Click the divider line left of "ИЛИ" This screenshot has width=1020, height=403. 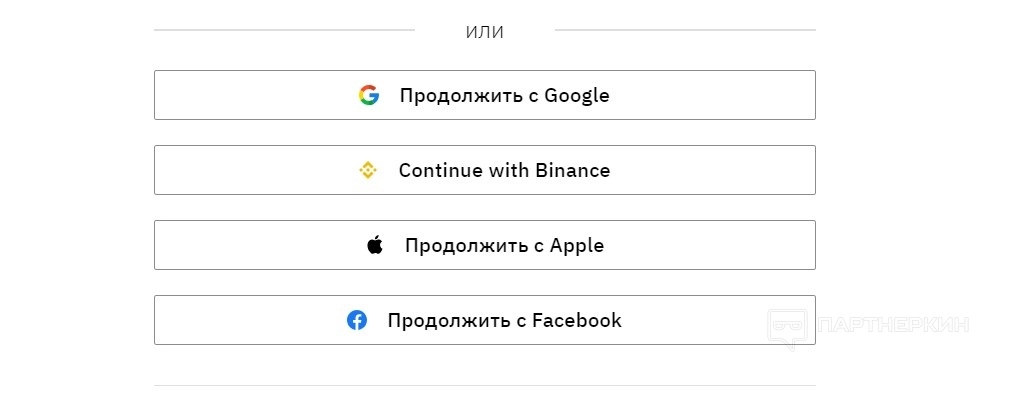(x=284, y=30)
